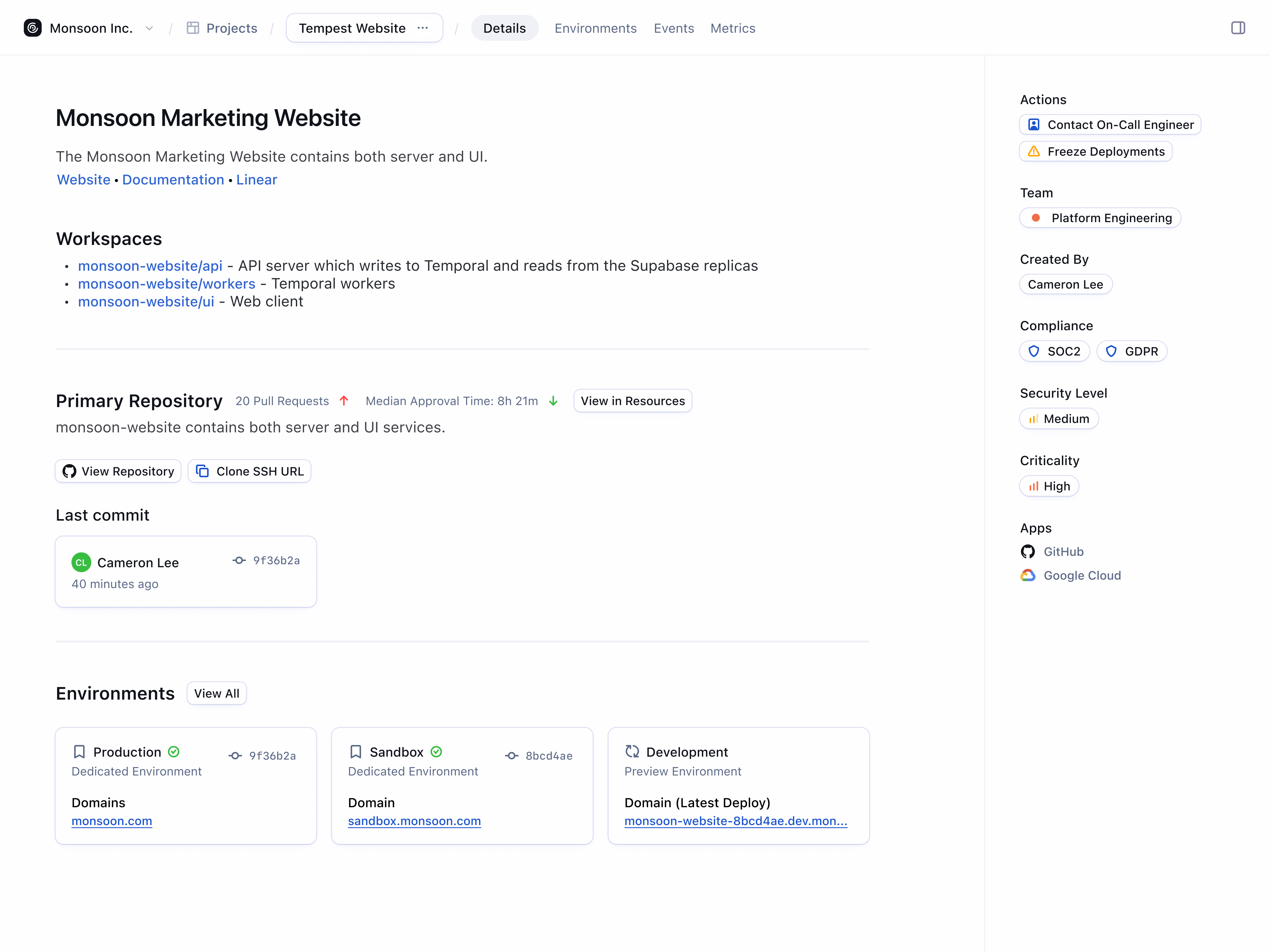Click the GDPR compliance badge
The width and height of the screenshot is (1270, 952).
tap(1132, 351)
